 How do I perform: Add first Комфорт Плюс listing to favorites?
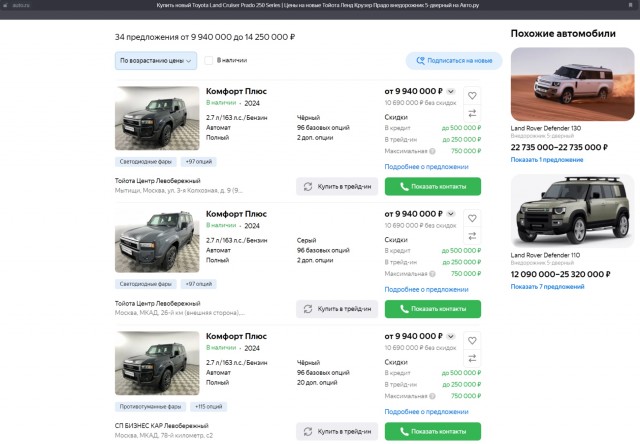pos(472,95)
